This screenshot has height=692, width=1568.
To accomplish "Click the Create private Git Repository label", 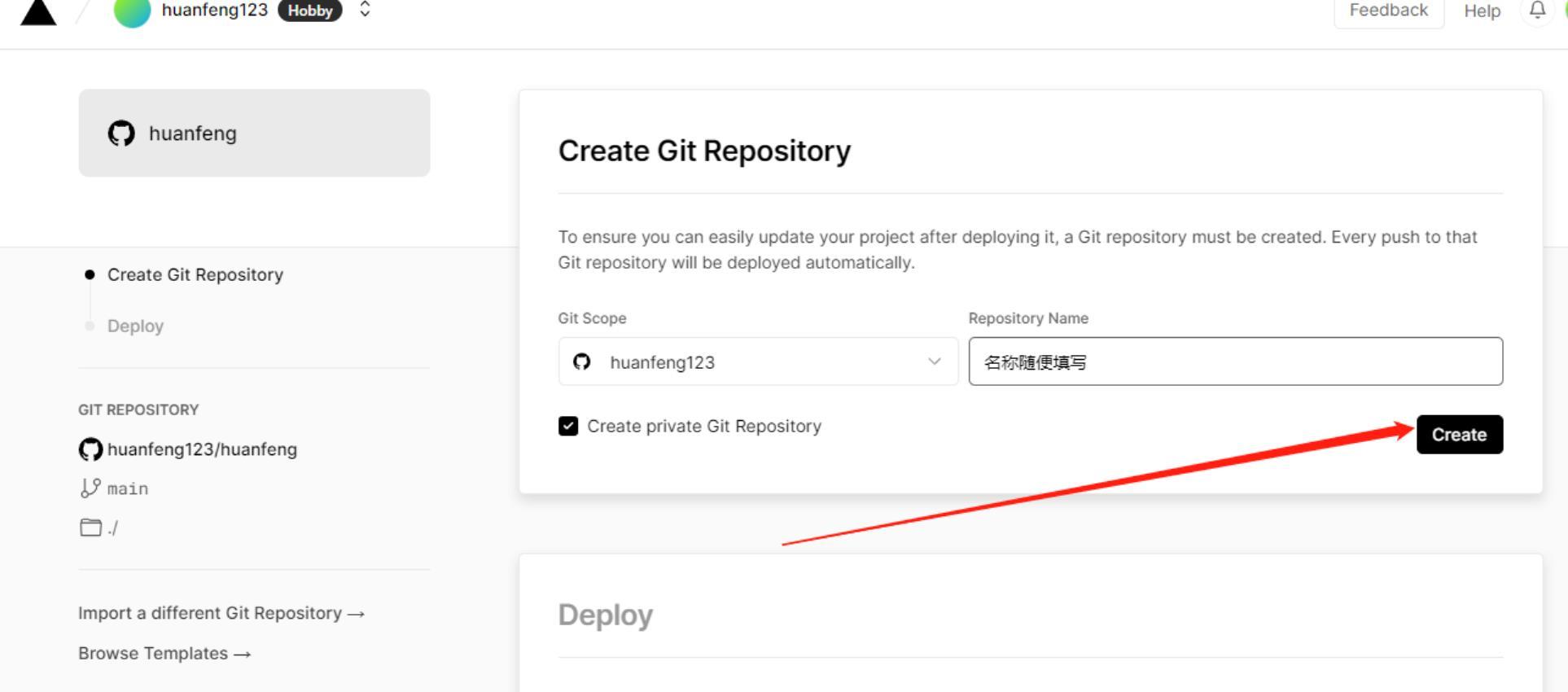I will [x=704, y=426].
